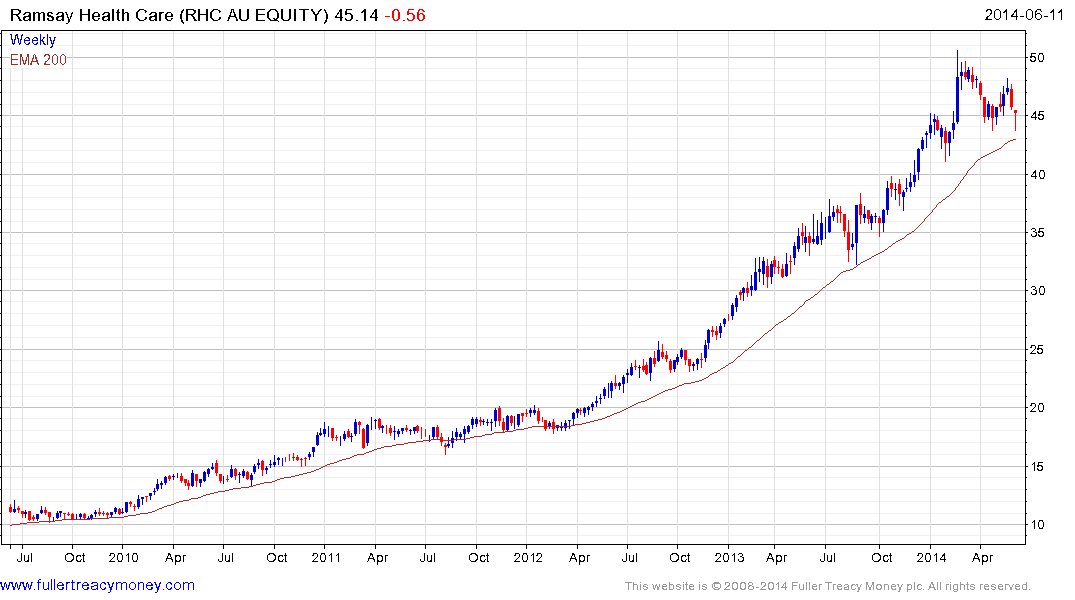This screenshot has height=600, width=1075.
Task: Select the 'Weekly' label
Action: (33, 40)
